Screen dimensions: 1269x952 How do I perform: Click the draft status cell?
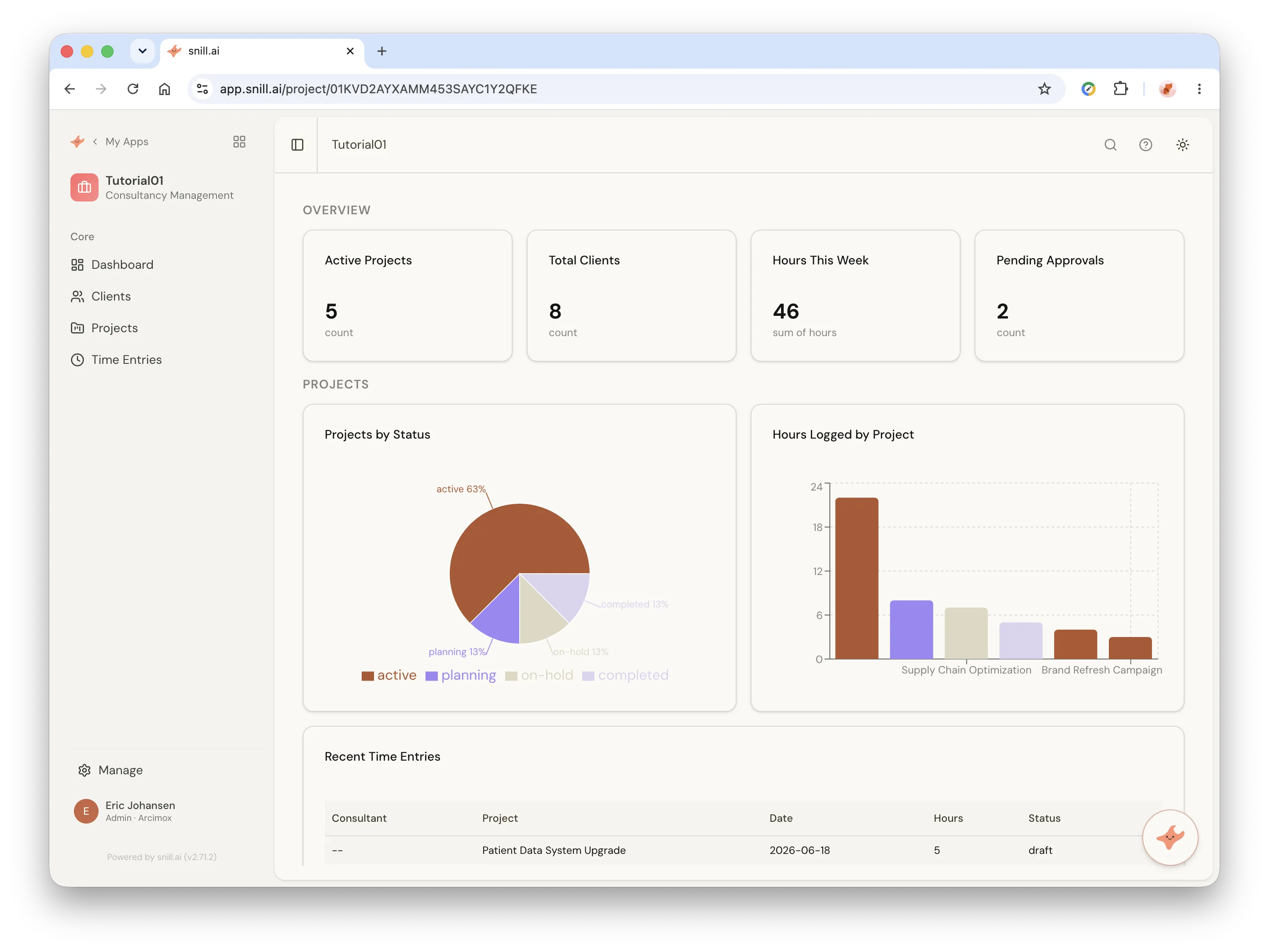click(1040, 850)
